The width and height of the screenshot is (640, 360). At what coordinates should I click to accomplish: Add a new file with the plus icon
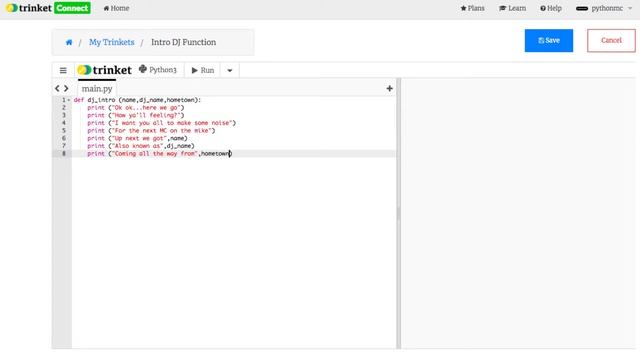pos(389,88)
